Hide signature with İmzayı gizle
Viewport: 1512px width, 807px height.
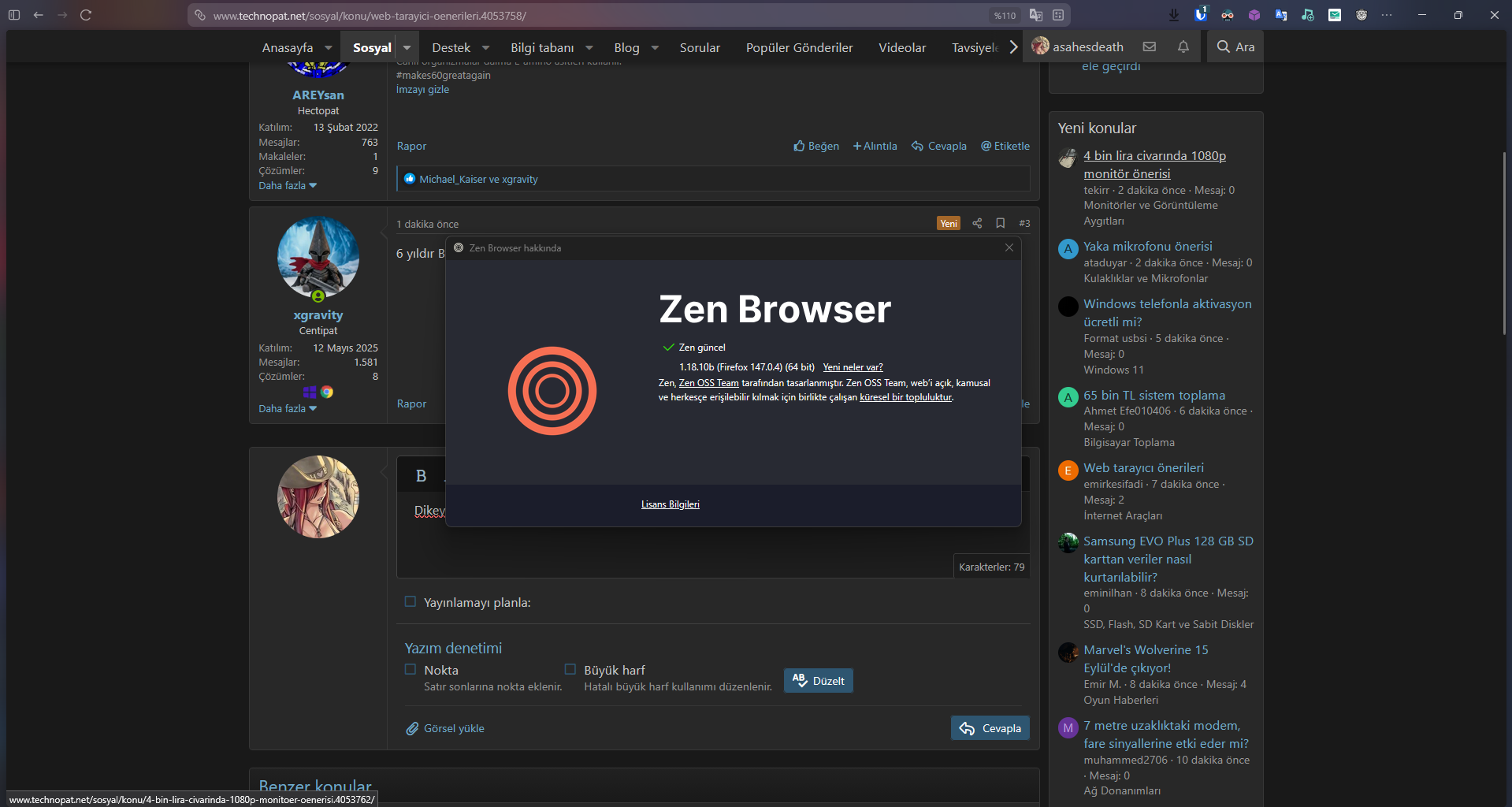tap(422, 90)
